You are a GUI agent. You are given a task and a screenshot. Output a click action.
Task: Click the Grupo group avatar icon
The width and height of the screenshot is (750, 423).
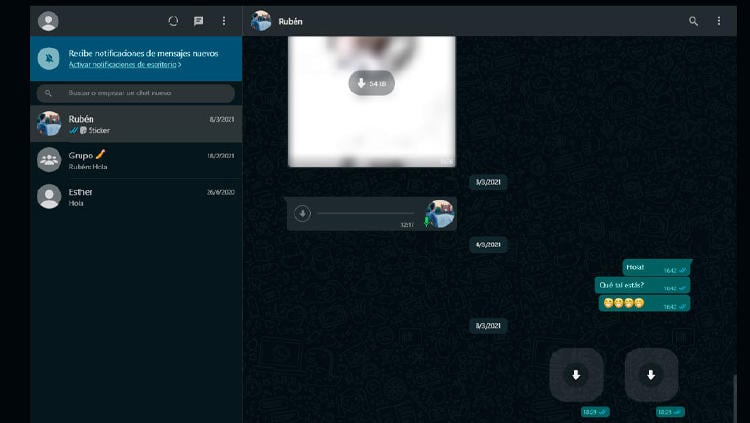click(x=49, y=160)
